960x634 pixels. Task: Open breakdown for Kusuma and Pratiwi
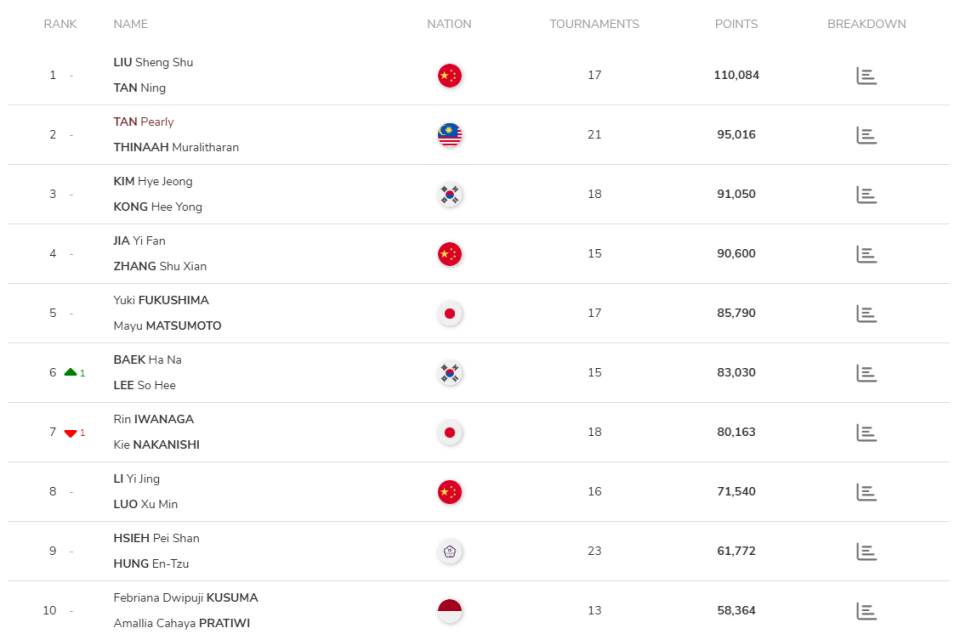coord(866,611)
